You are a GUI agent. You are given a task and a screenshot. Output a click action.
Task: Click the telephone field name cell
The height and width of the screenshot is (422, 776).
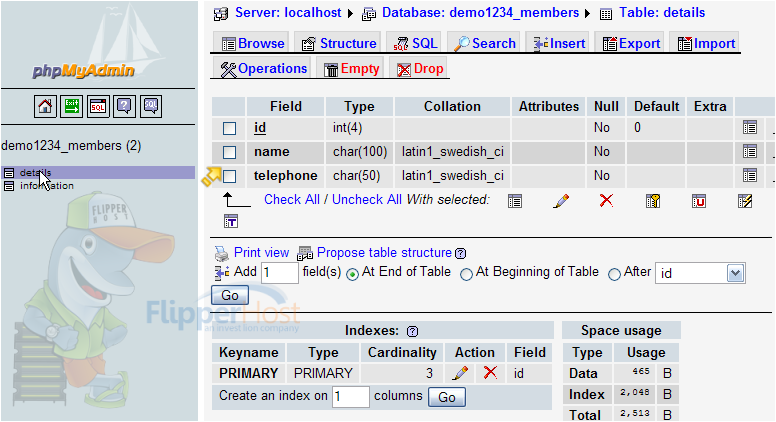click(286, 176)
